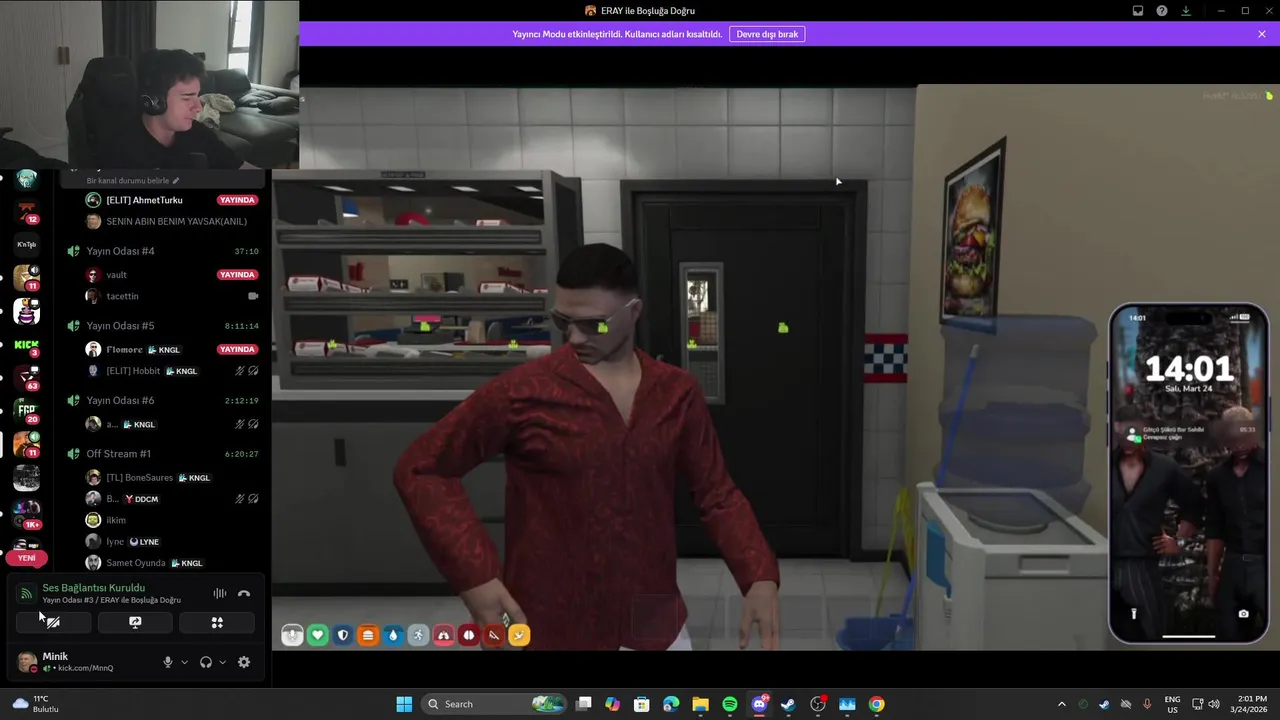Click the in-game phone flashlight icon
The width and height of the screenshot is (1280, 720).
click(x=1134, y=614)
